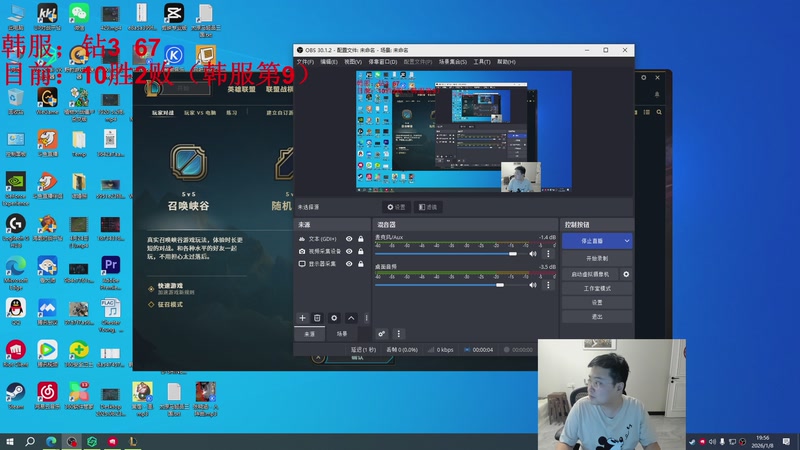Screen dimensions: 800x450
Task: Open source Properties button under preview
Action: tap(396, 207)
